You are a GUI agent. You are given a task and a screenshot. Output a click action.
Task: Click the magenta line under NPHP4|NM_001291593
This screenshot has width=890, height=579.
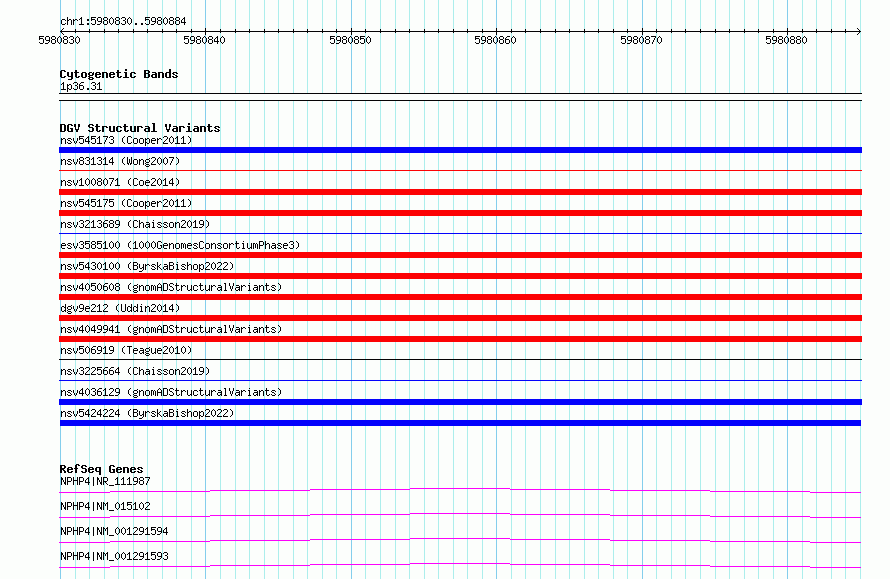pyautogui.click(x=460, y=565)
